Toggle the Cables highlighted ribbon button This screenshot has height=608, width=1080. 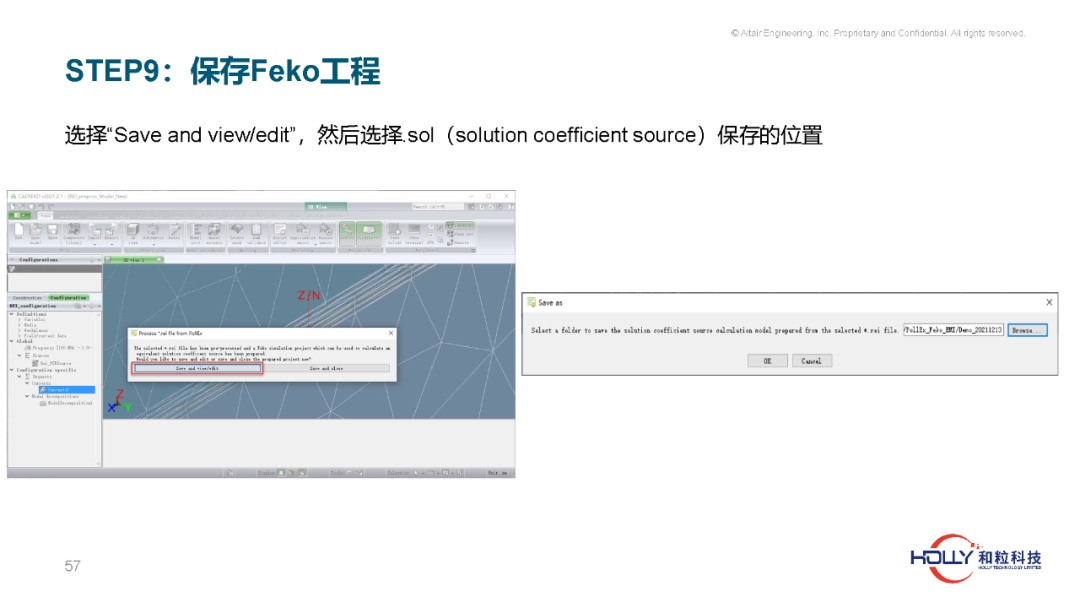346,233
